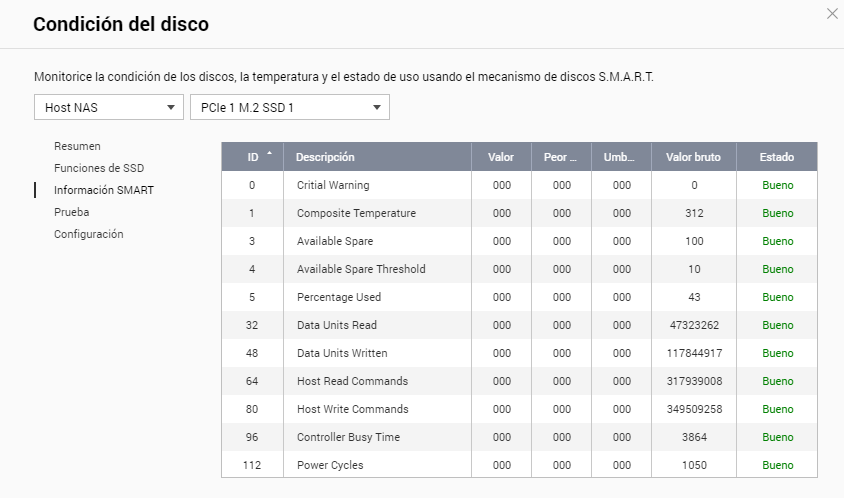Select Información SMART in sidebar
Image resolution: width=844 pixels, height=498 pixels.
point(104,190)
